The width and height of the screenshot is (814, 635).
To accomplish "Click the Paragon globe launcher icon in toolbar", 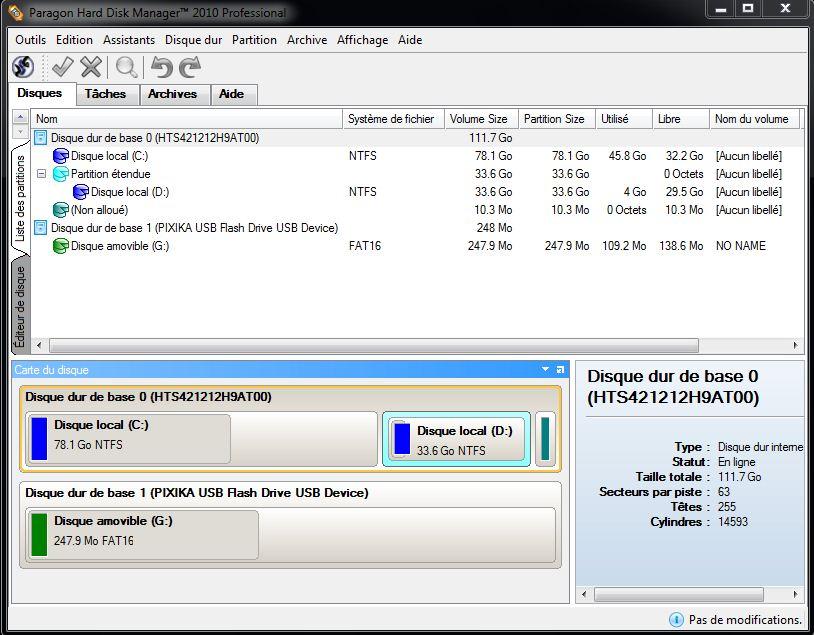I will tap(23, 67).
